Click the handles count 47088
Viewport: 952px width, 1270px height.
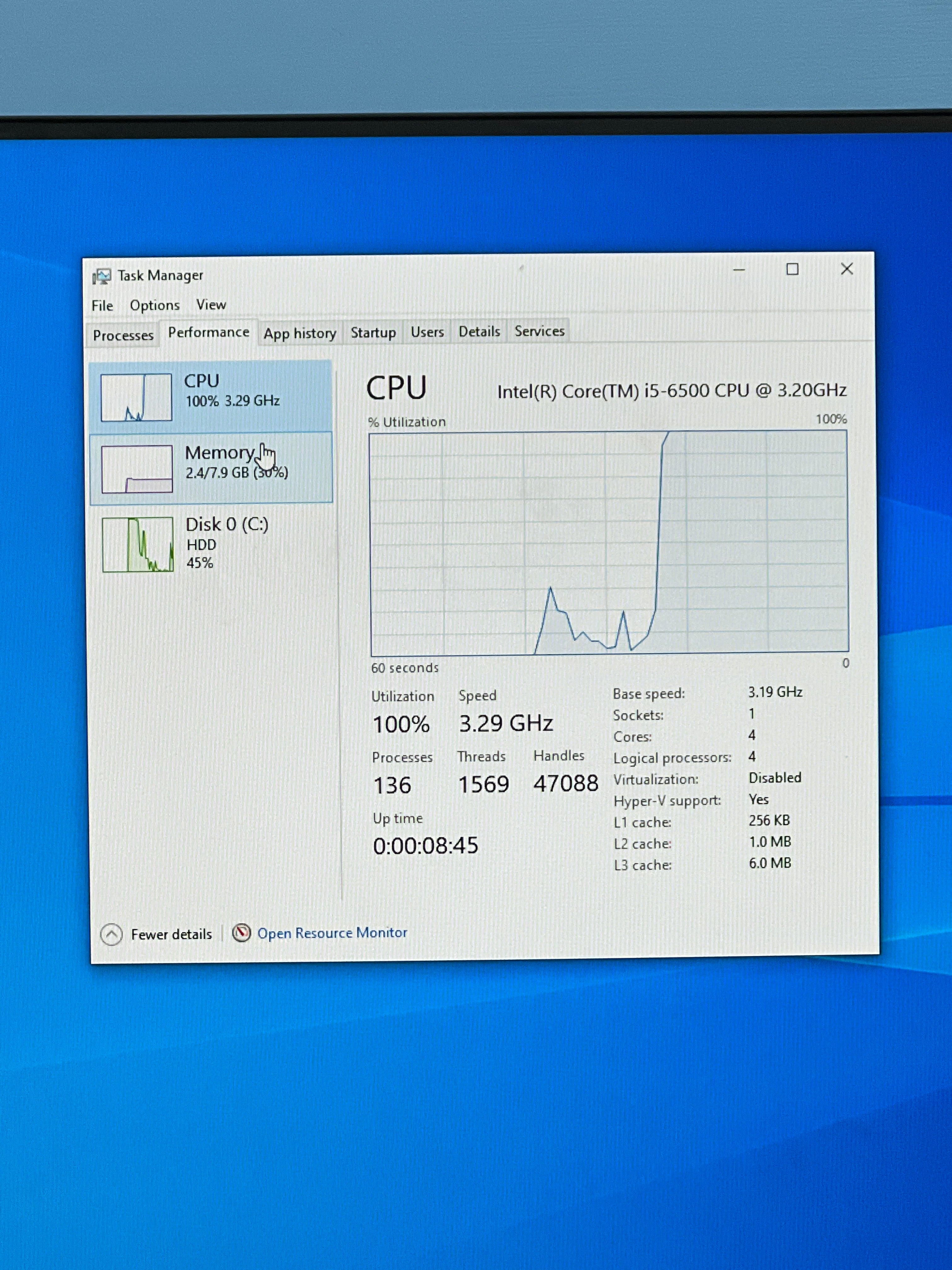pyautogui.click(x=566, y=783)
